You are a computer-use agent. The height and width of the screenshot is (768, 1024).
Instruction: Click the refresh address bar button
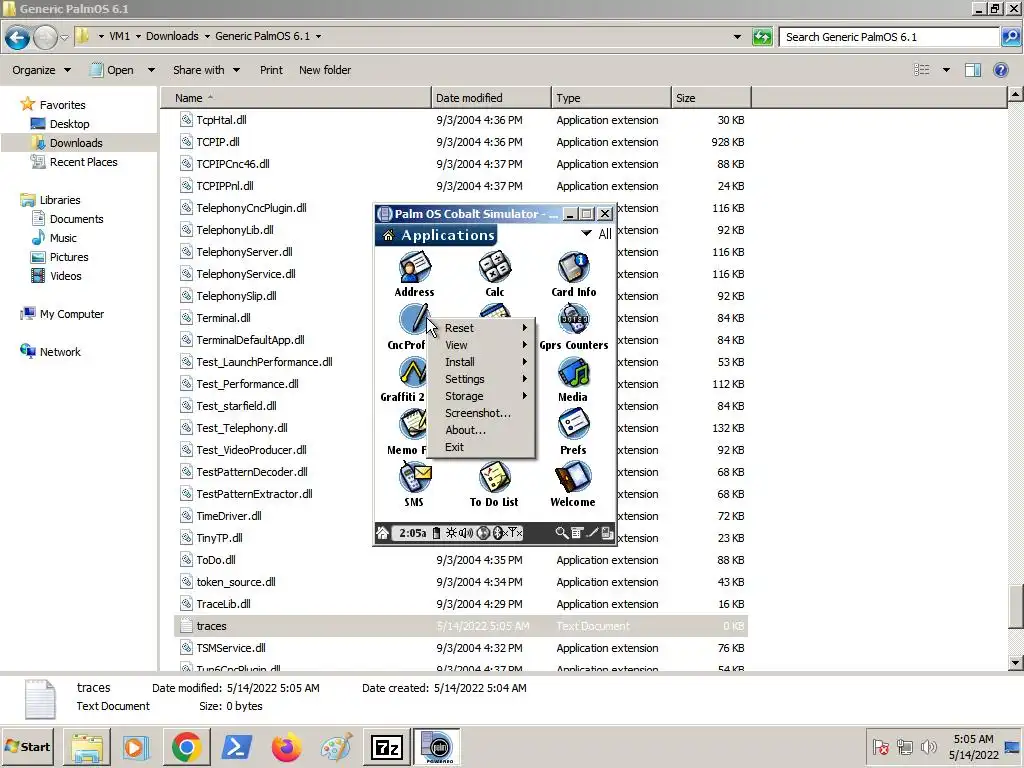point(762,37)
